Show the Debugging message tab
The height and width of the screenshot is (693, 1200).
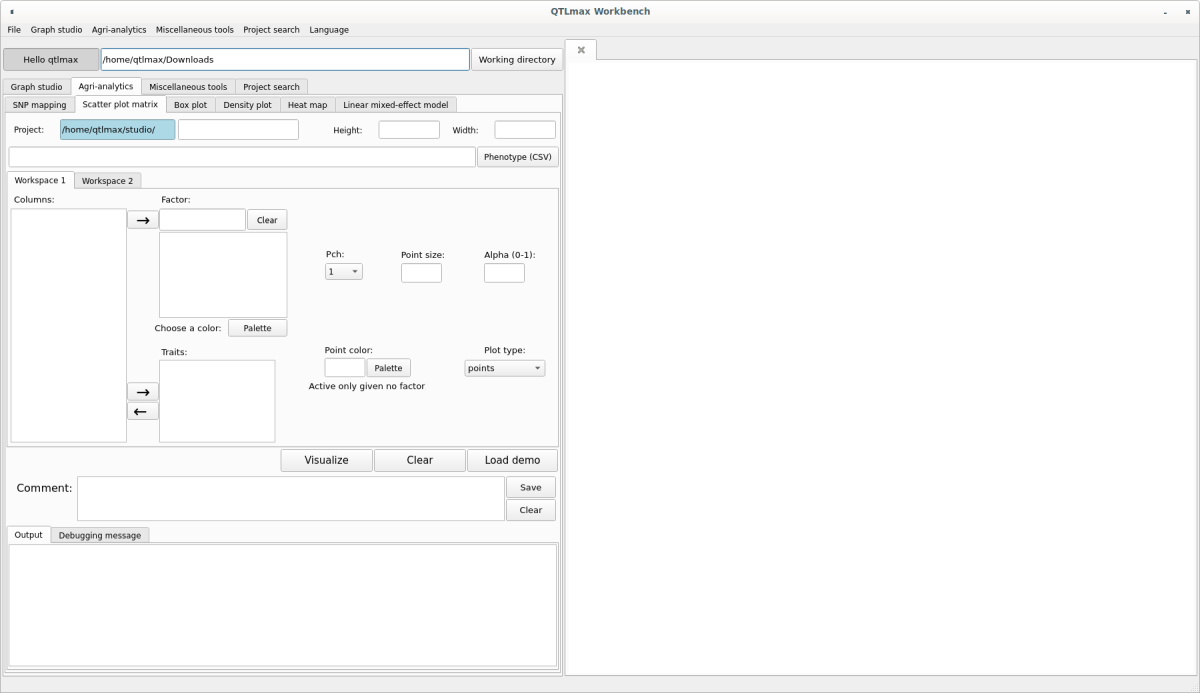pos(99,536)
